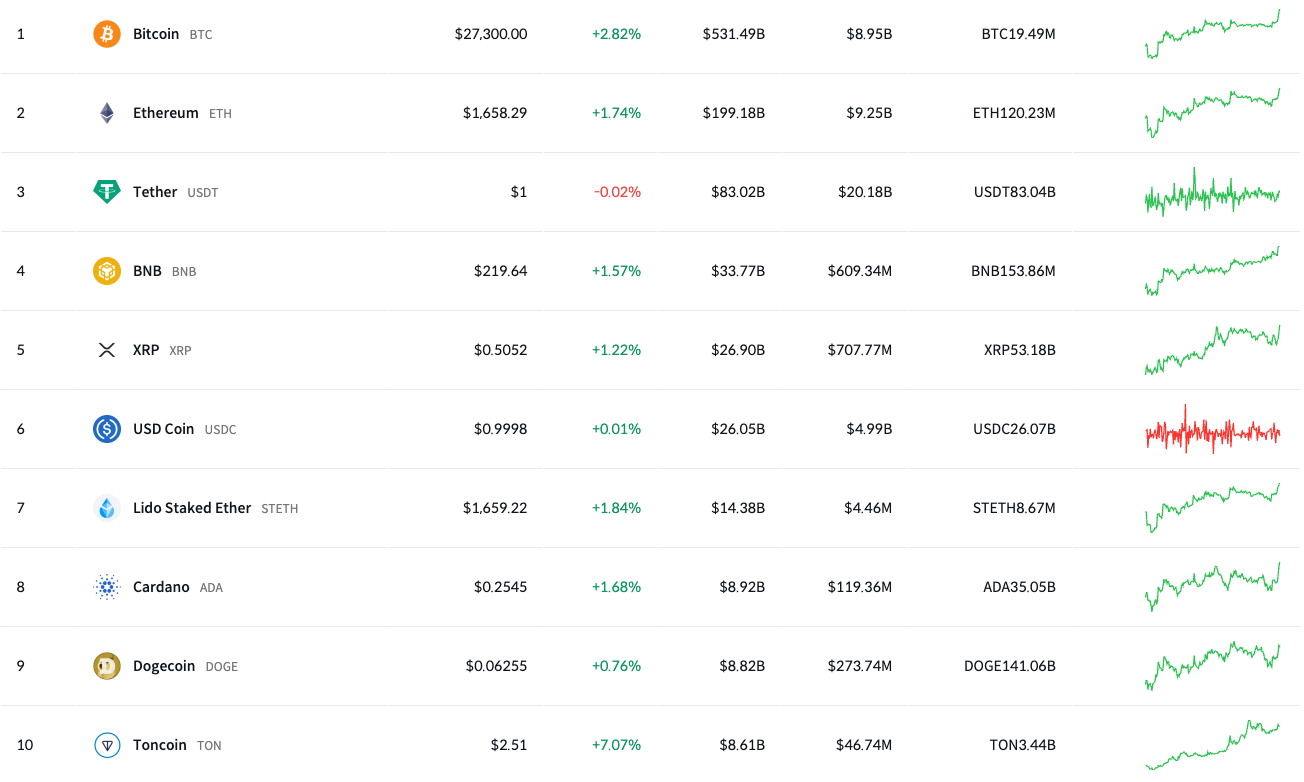Click the Toncoin triangle logo icon
The height and width of the screenshot is (782, 1304).
tap(107, 745)
